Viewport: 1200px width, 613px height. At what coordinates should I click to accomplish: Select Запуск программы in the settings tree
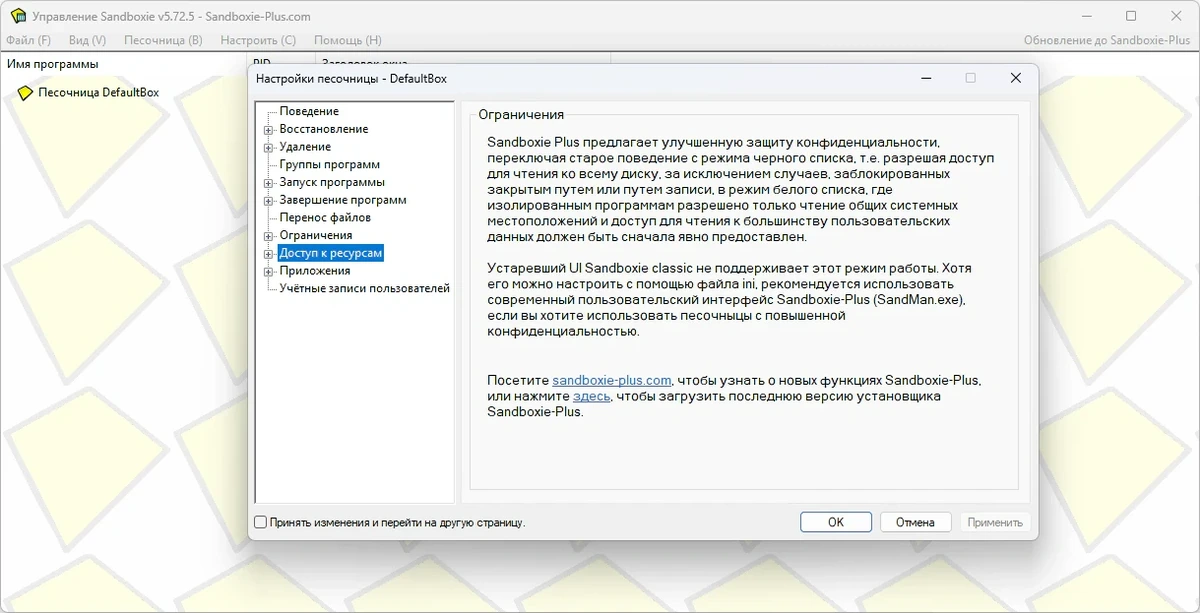coord(332,183)
